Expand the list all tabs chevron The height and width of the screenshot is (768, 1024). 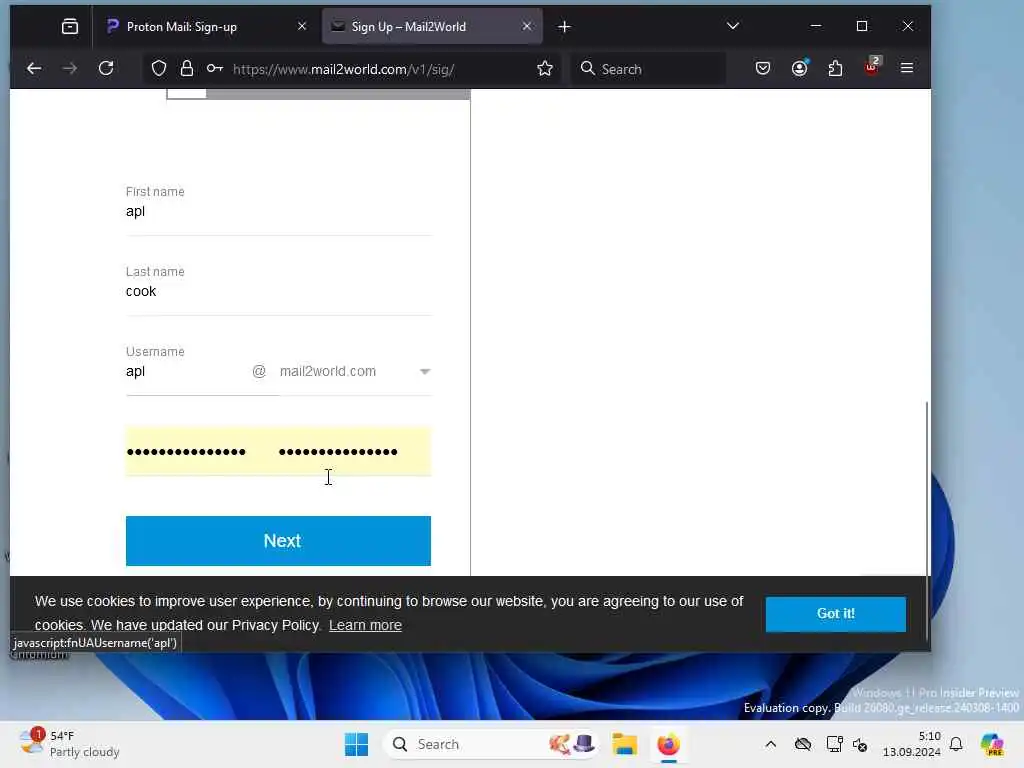733,26
